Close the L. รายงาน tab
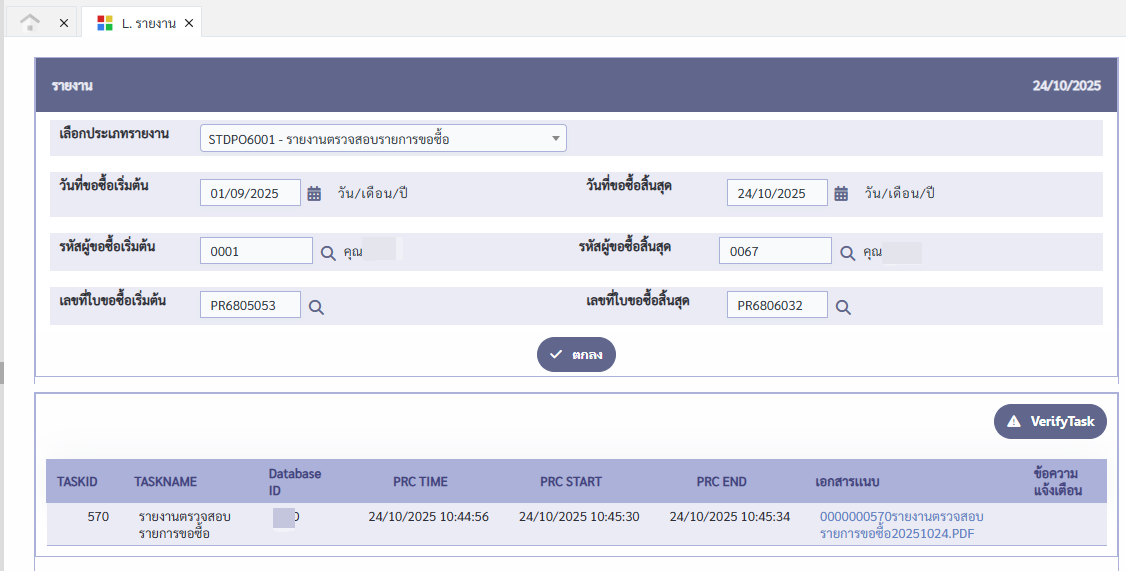This screenshot has height=571, width=1126. click(189, 23)
